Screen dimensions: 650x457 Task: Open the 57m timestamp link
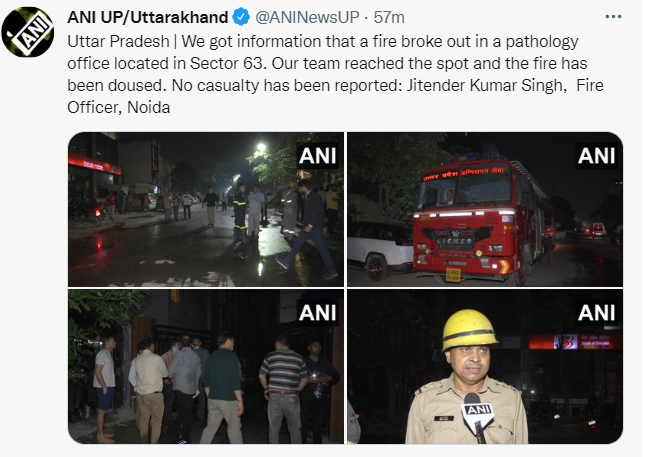click(389, 17)
